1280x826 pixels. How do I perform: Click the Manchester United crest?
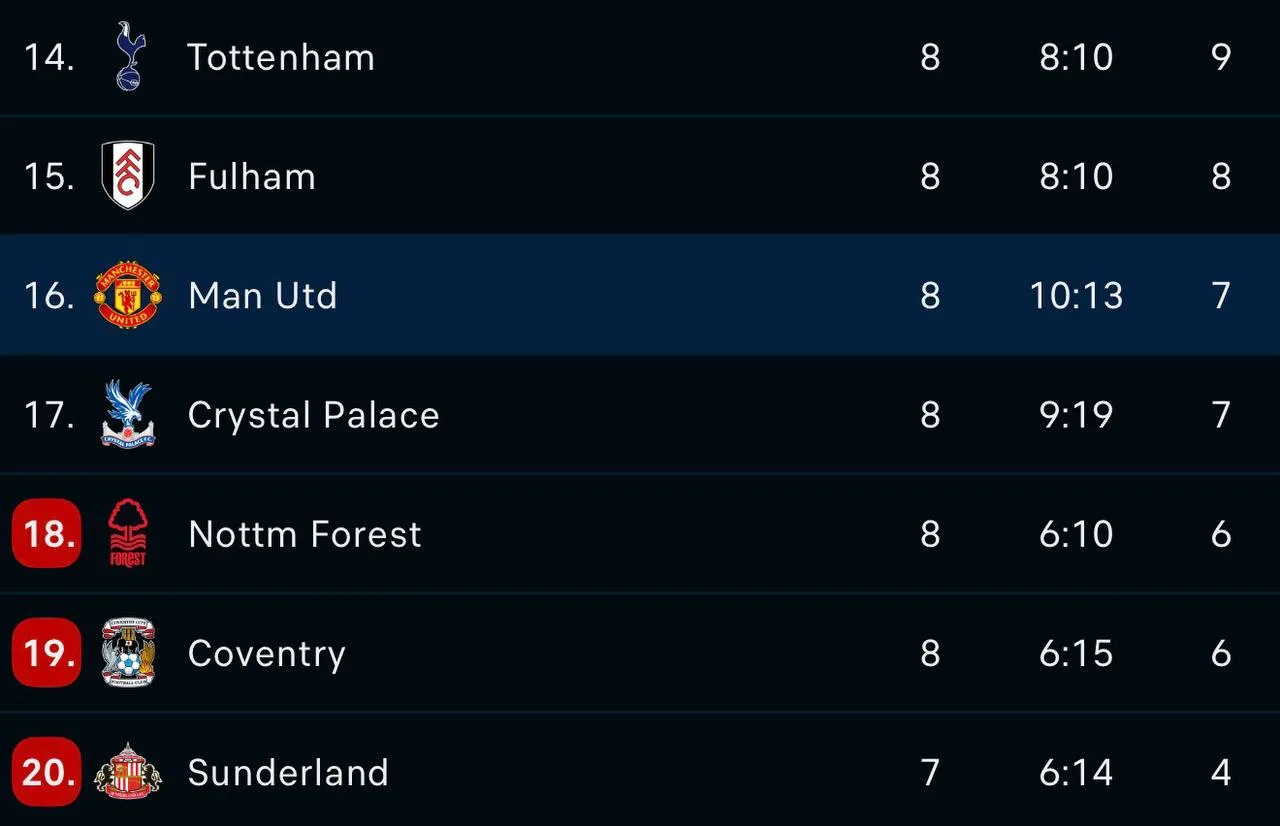(x=127, y=295)
